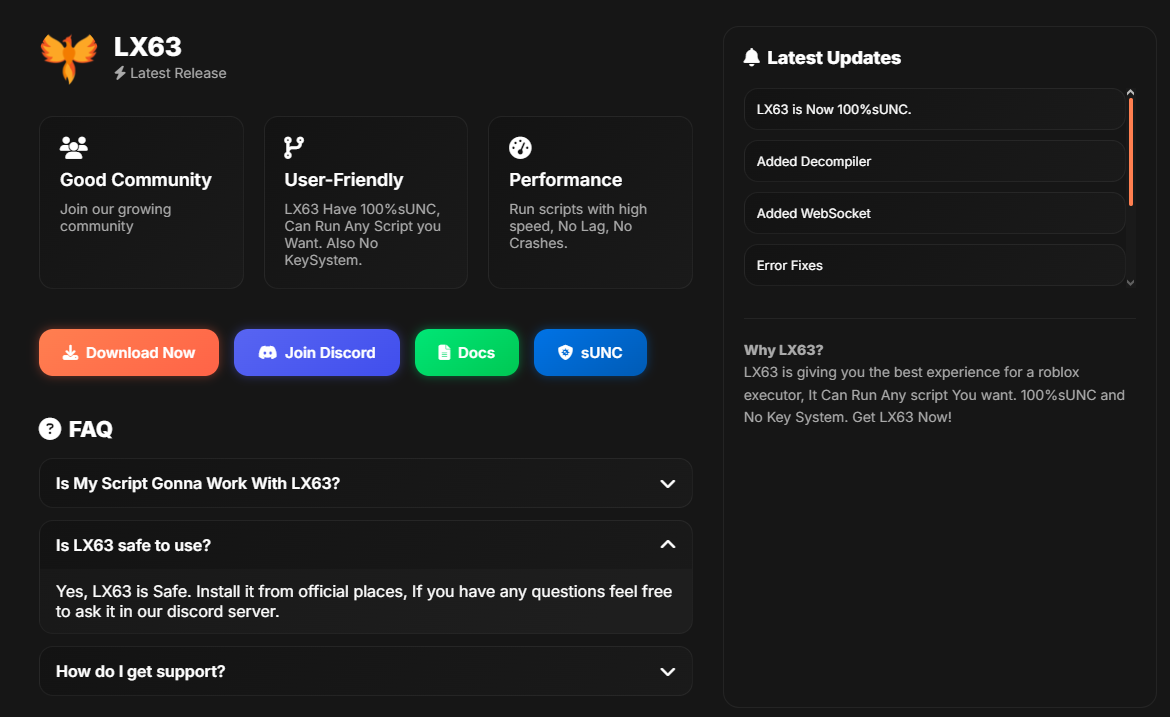Screen dimensions: 1170x717
Task: Click the User-Friendly card heading
Action: point(344,180)
